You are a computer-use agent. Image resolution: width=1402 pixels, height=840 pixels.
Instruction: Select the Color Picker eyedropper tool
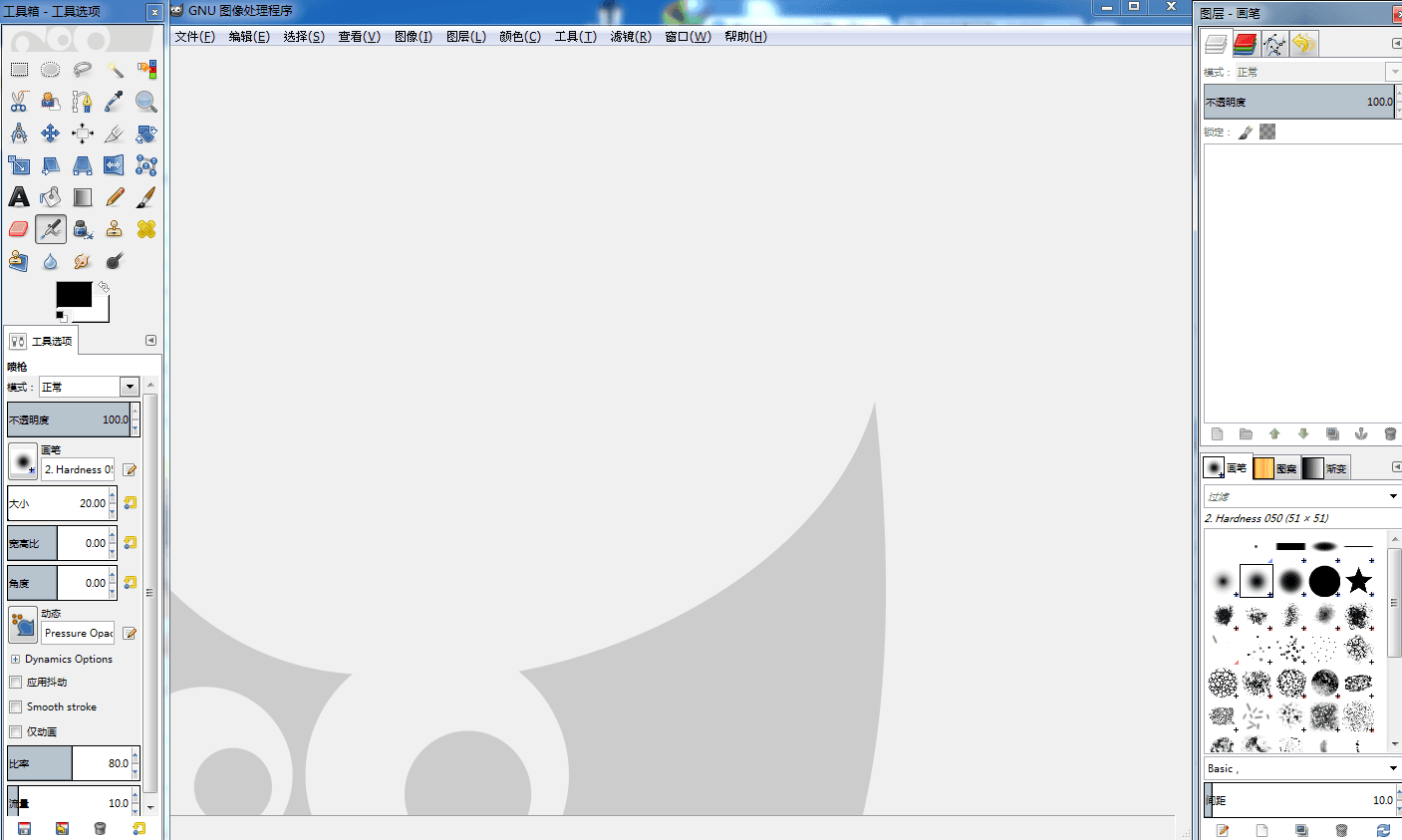coord(115,102)
